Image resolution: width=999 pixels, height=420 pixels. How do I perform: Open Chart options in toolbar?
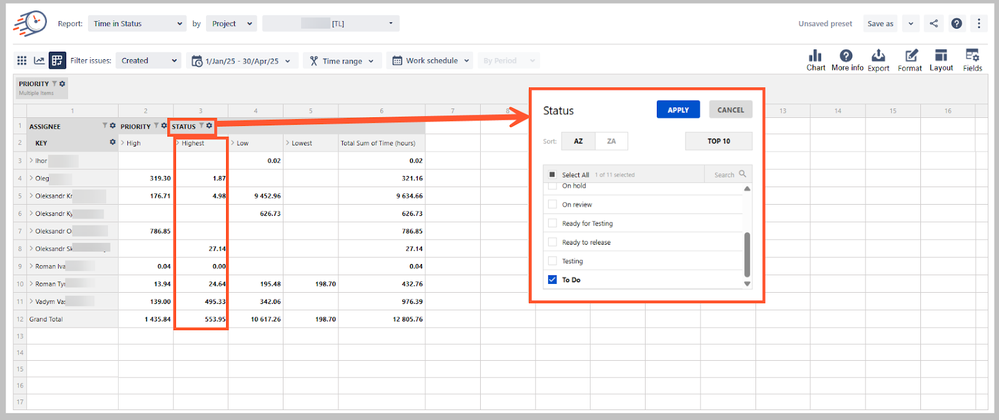(816, 61)
